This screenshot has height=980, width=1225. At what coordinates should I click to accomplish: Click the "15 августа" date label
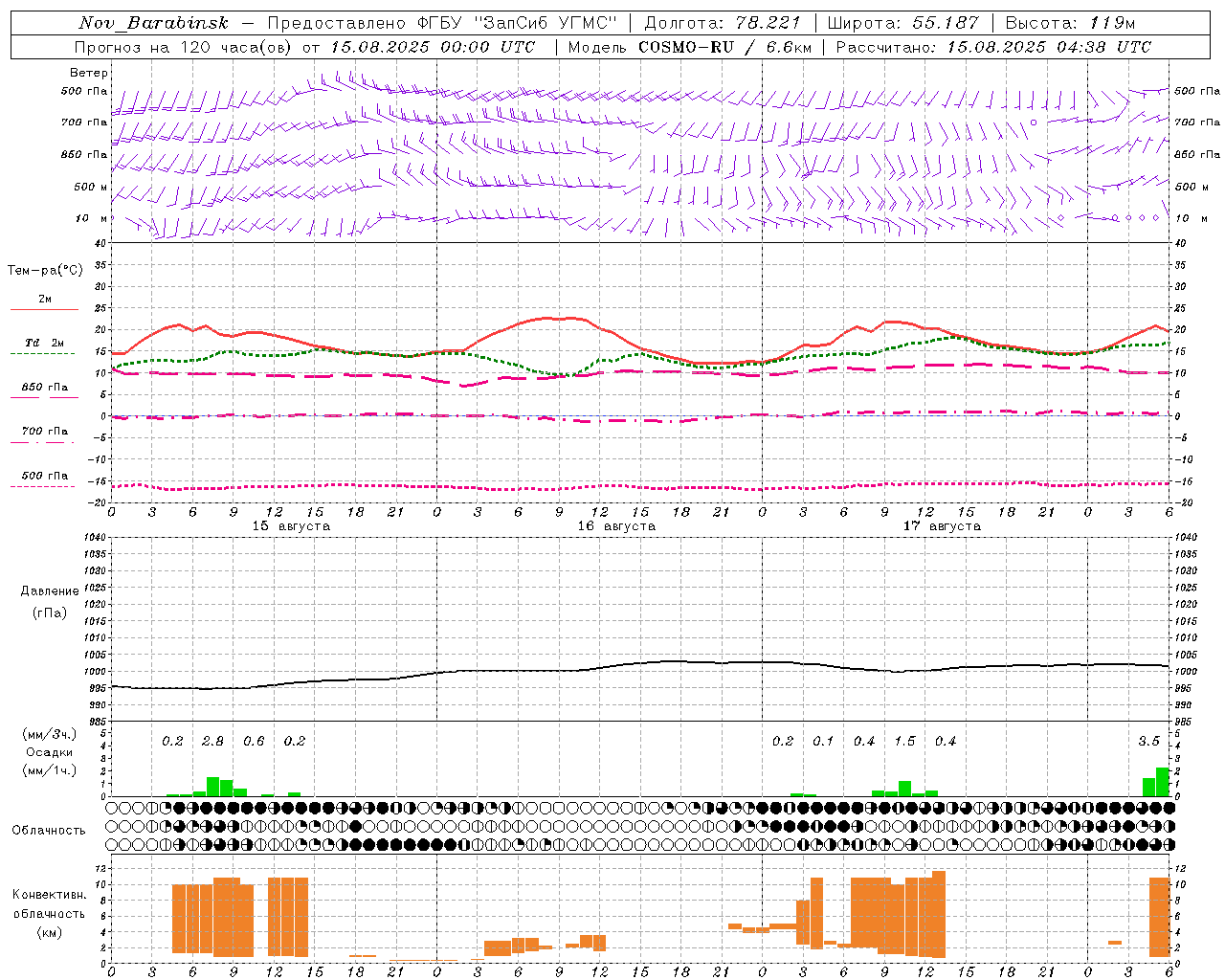291,526
